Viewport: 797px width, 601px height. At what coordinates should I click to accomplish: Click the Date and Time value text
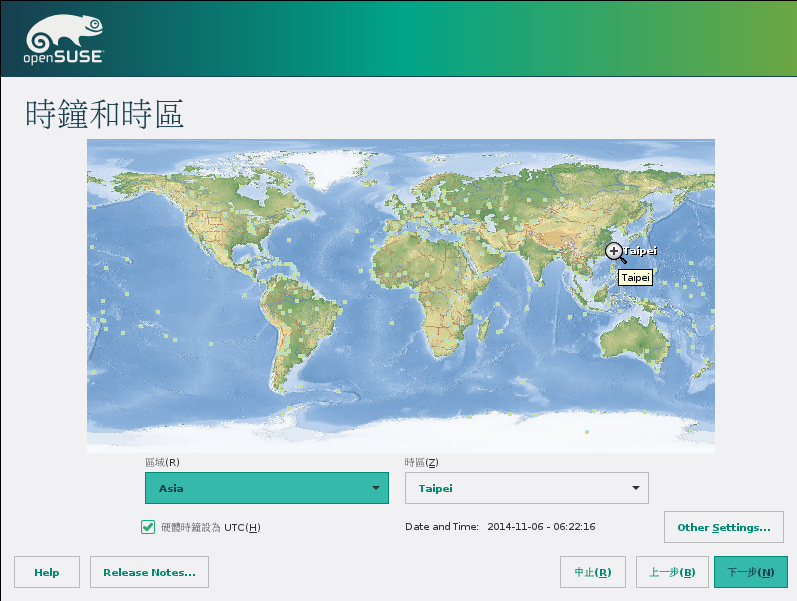click(541, 527)
